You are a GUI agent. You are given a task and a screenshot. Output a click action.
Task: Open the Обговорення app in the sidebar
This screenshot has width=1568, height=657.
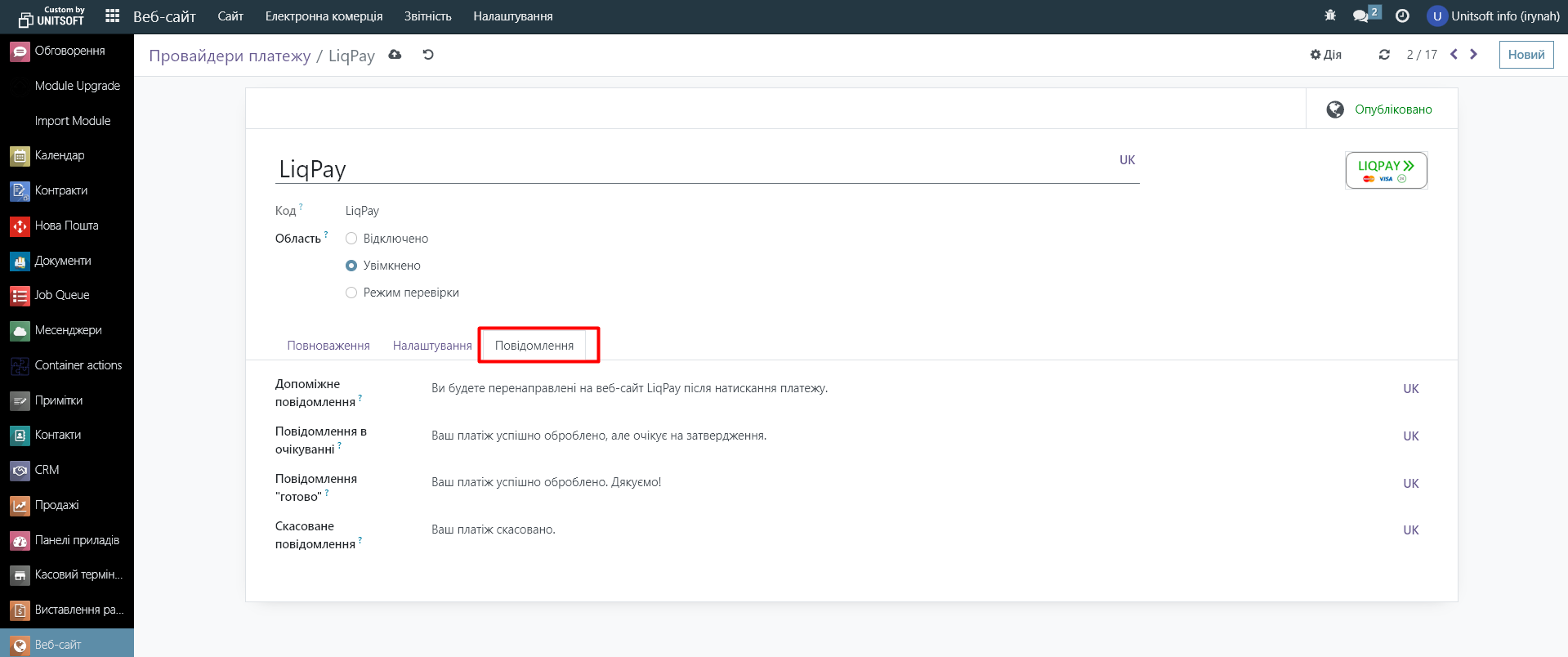(x=67, y=51)
